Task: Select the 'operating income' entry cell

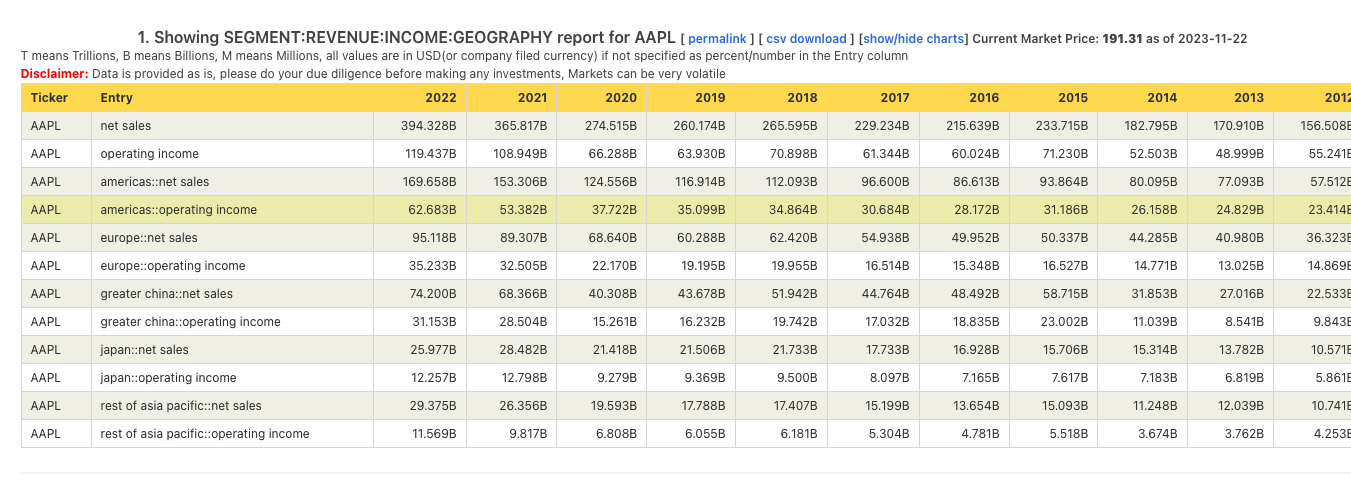Action: pos(232,154)
